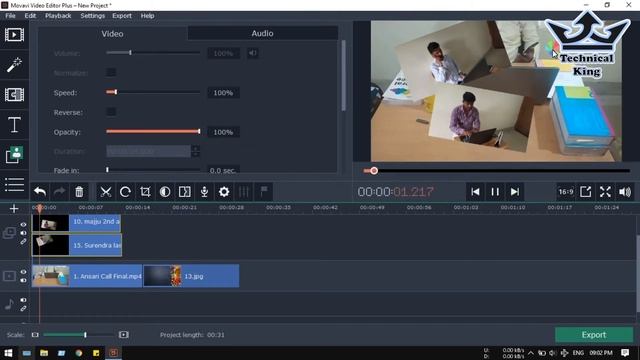Move the timeline Scale slider
The width and height of the screenshot is (640, 360).
tap(85, 335)
